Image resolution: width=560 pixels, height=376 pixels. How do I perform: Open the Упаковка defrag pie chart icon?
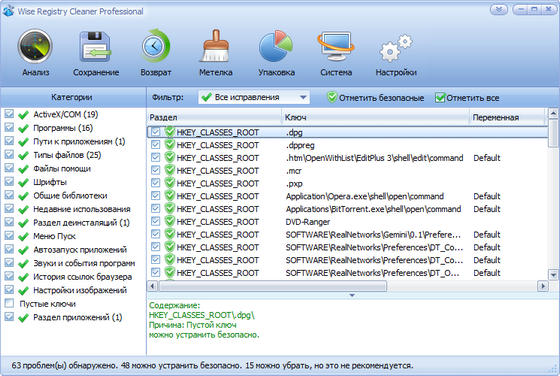click(x=276, y=46)
